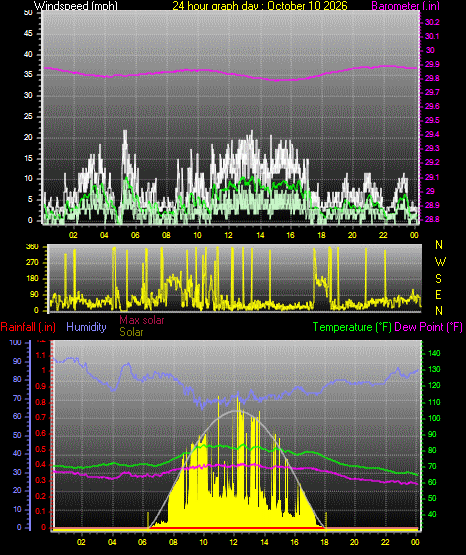Click the 06 hour label under windspeed chart
The image size is (466, 555).
click(x=135, y=235)
